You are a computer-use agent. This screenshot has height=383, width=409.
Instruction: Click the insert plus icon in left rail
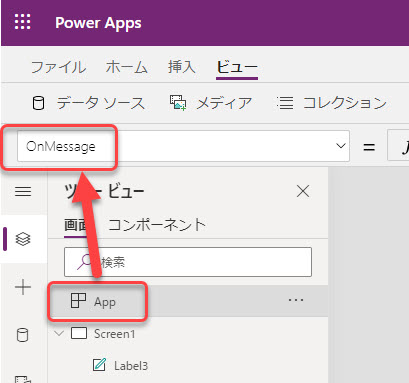click(23, 287)
